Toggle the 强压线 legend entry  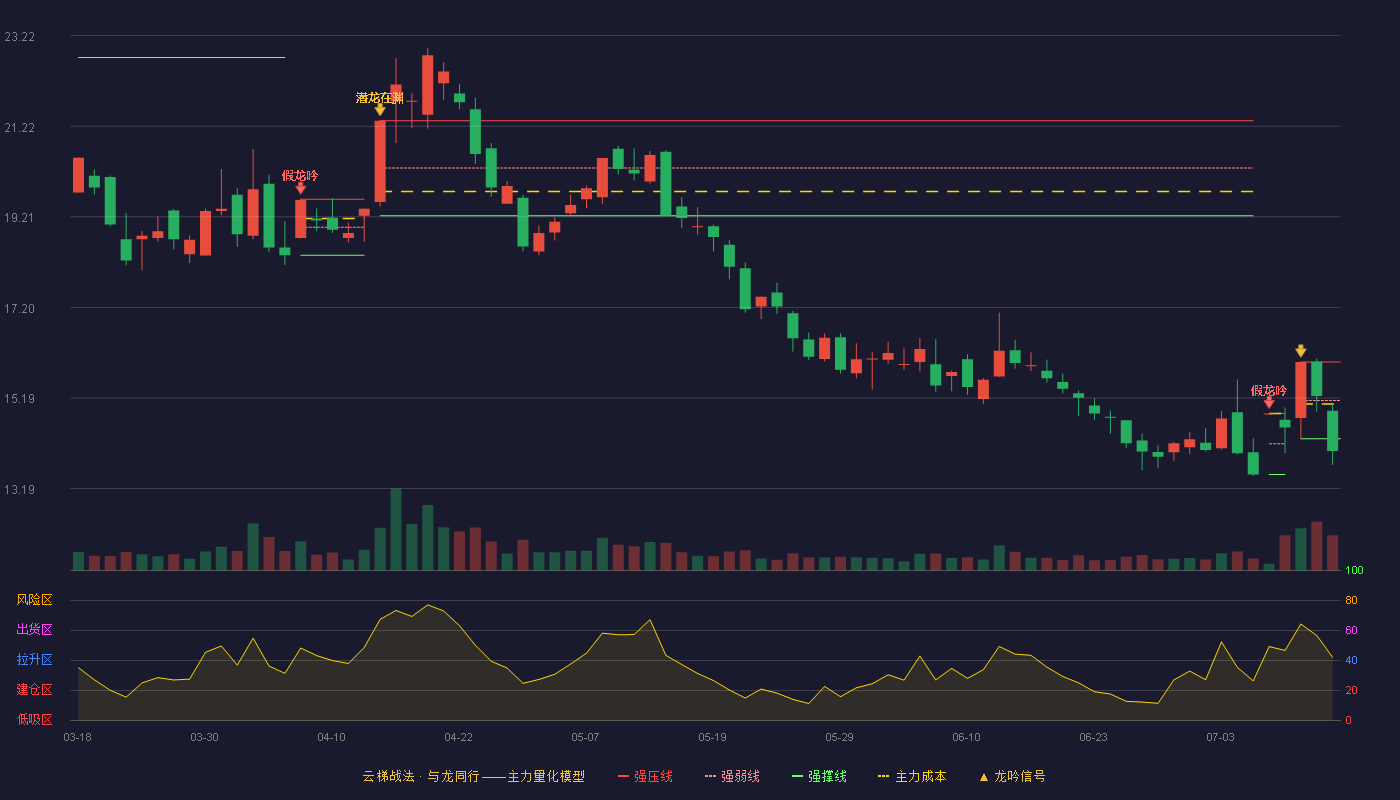[645, 776]
